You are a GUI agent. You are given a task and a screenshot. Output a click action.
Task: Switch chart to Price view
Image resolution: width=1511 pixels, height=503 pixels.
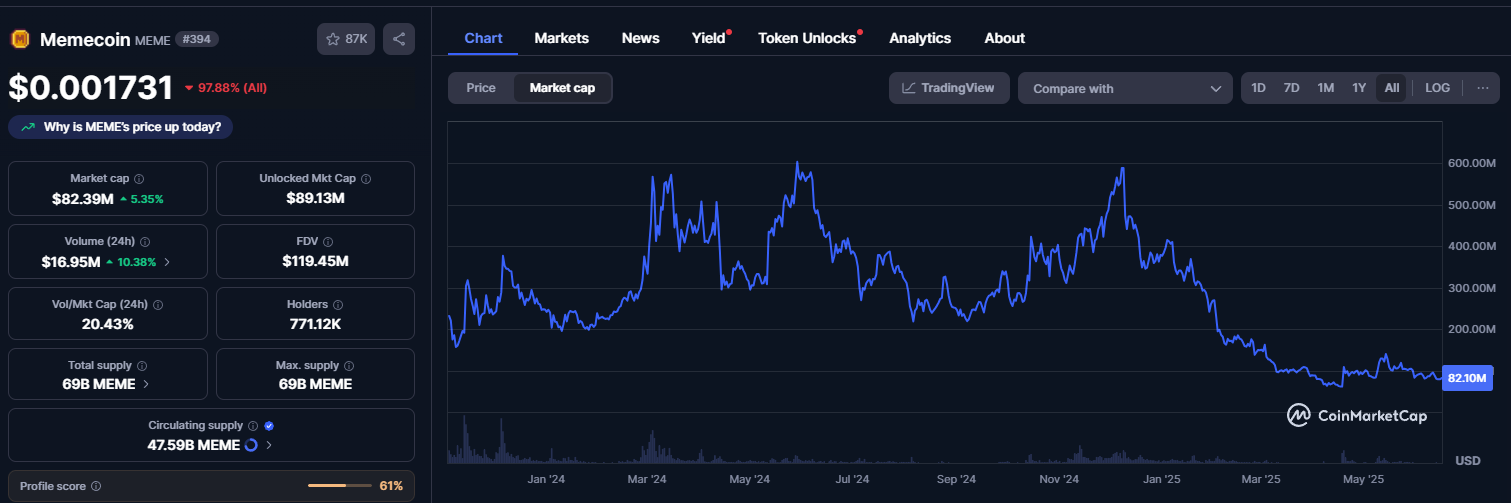coord(481,88)
